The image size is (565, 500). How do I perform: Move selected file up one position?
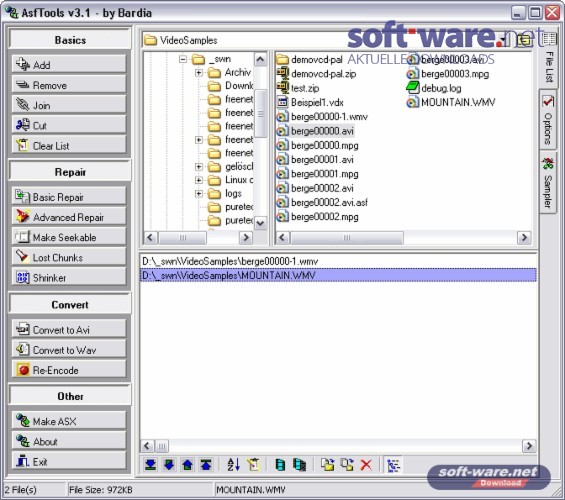tap(187, 465)
